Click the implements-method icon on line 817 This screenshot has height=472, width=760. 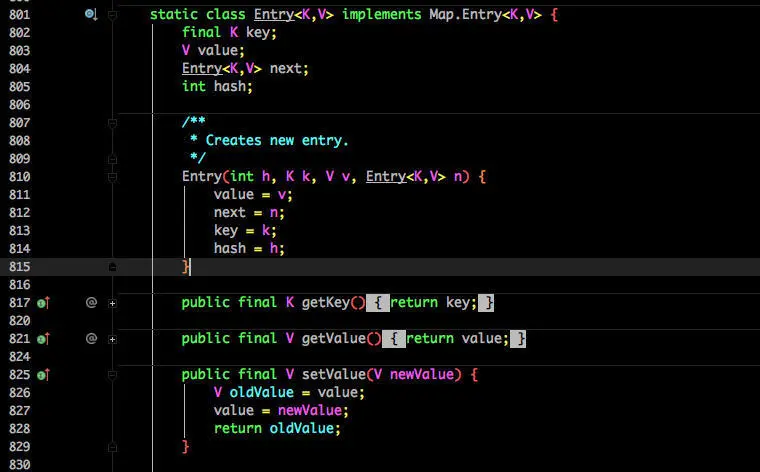[43, 303]
